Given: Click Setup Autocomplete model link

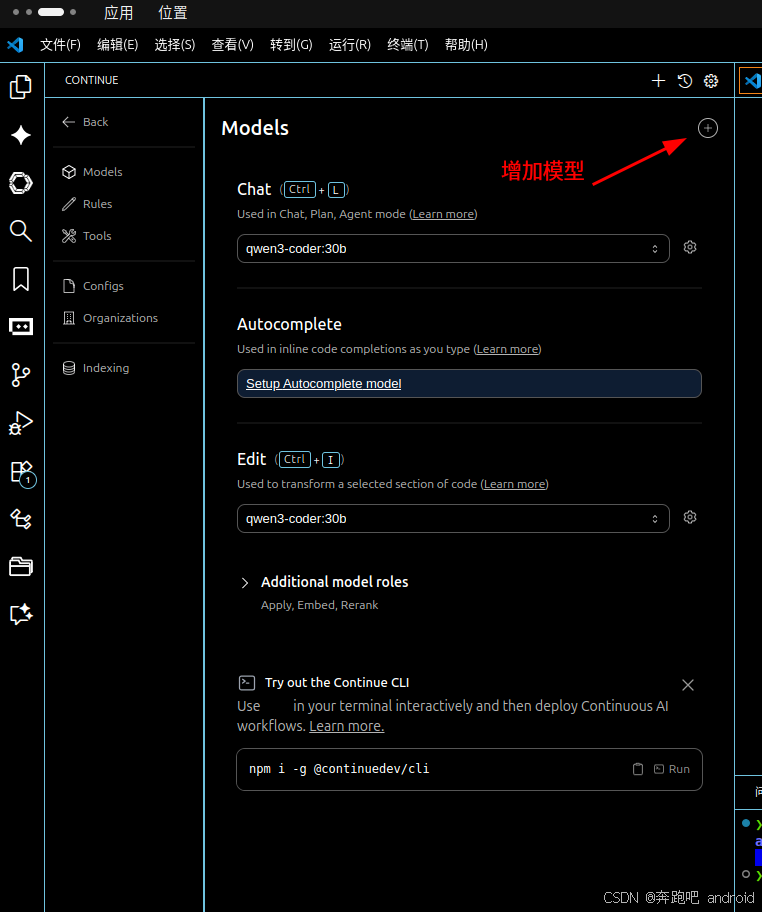Looking at the screenshot, I should pyautogui.click(x=323, y=384).
